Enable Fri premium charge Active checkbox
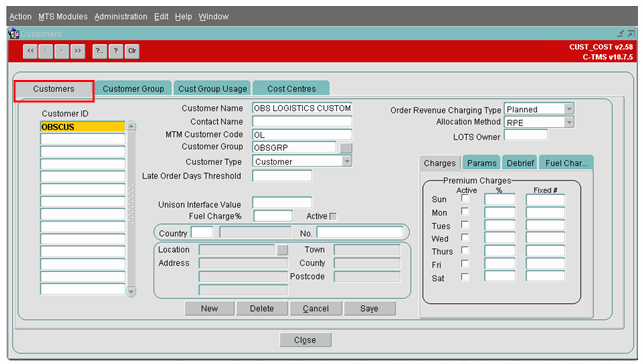 point(465,264)
